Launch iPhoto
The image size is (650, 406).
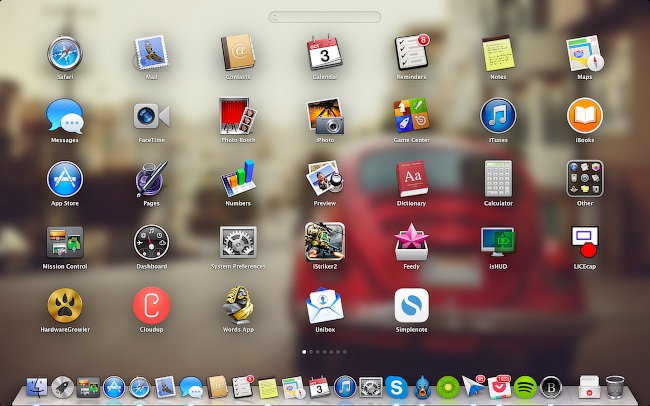325,116
